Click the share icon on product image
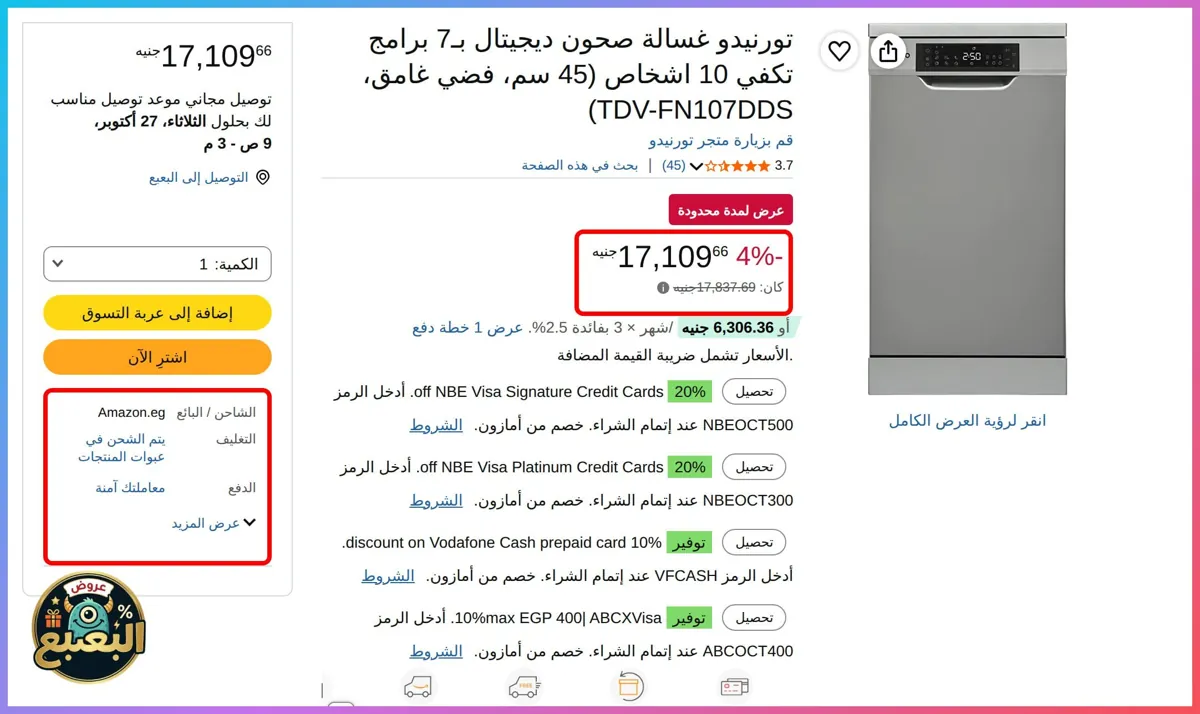Image resolution: width=1200 pixels, height=714 pixels. click(889, 51)
